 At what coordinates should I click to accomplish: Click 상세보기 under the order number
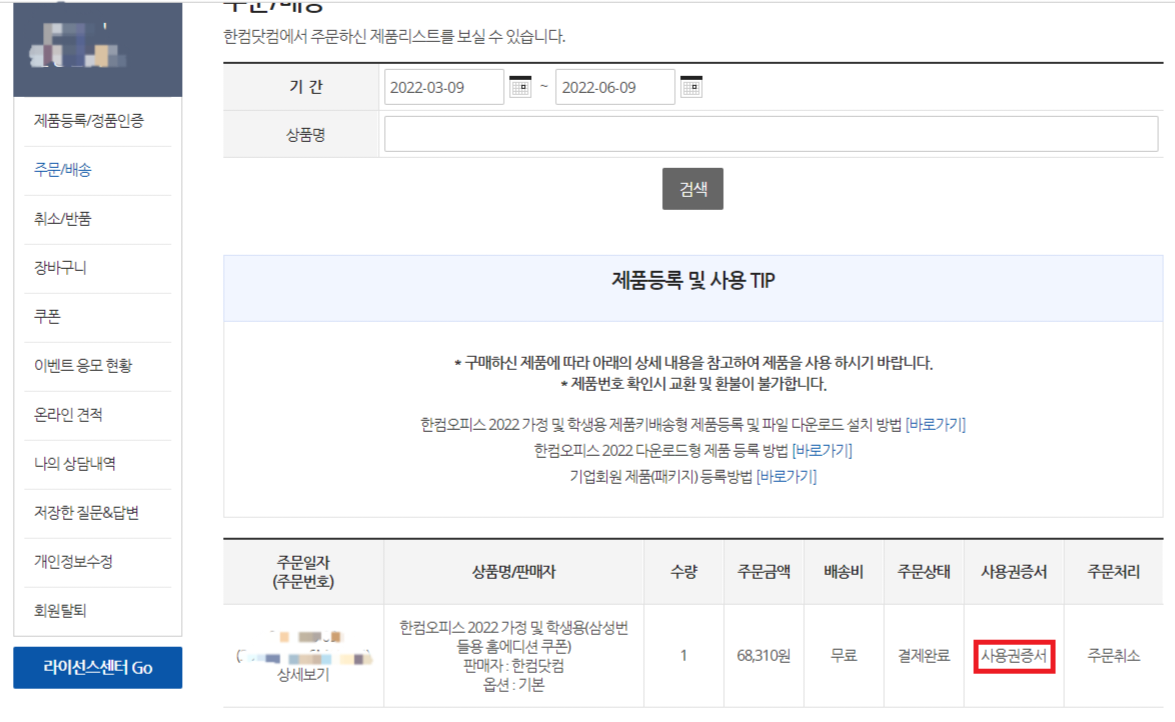point(303,675)
